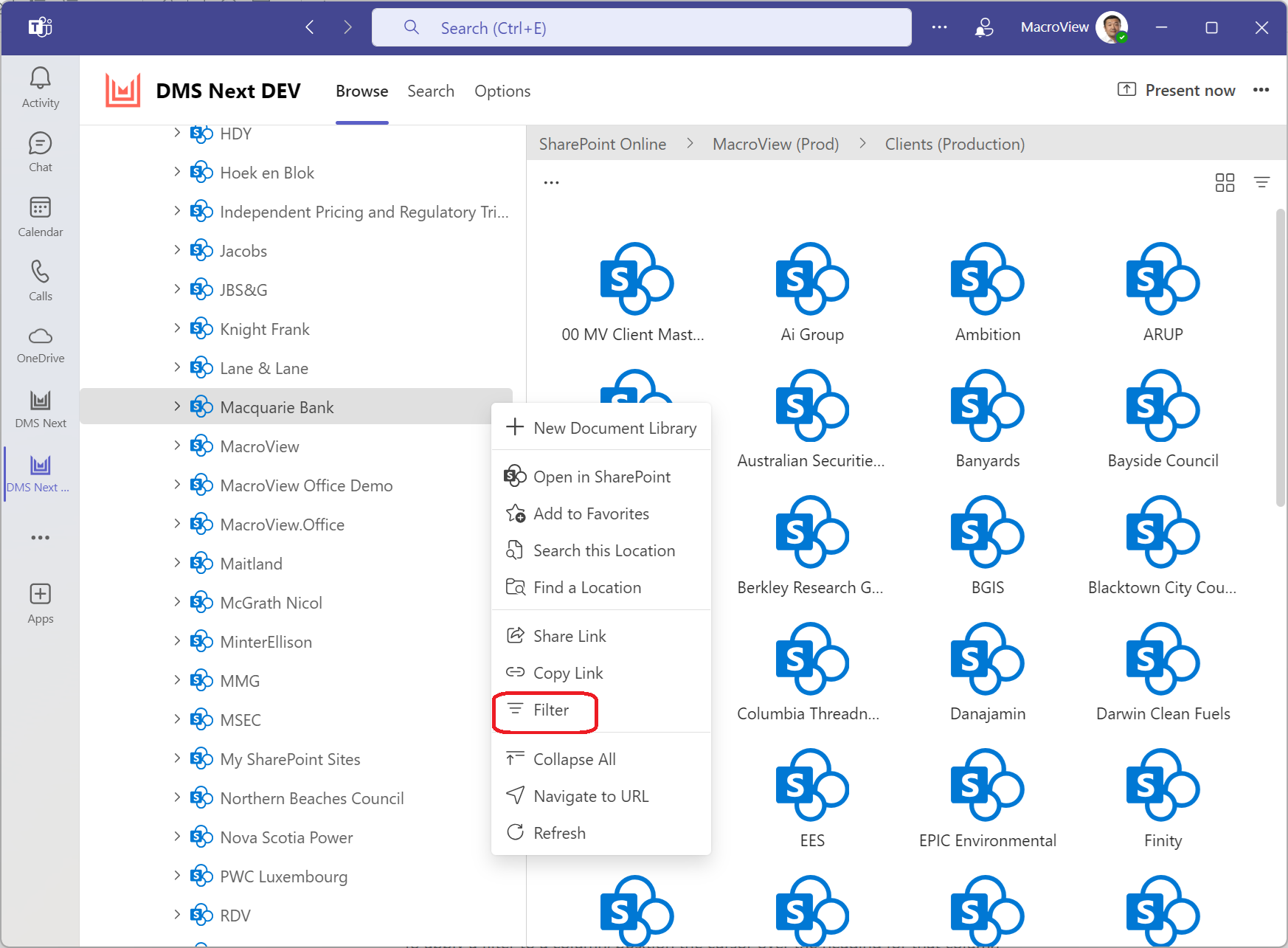Viewport: 1288px width, 948px height.
Task: Expand the Hoek en Blok node
Action: tap(177, 172)
